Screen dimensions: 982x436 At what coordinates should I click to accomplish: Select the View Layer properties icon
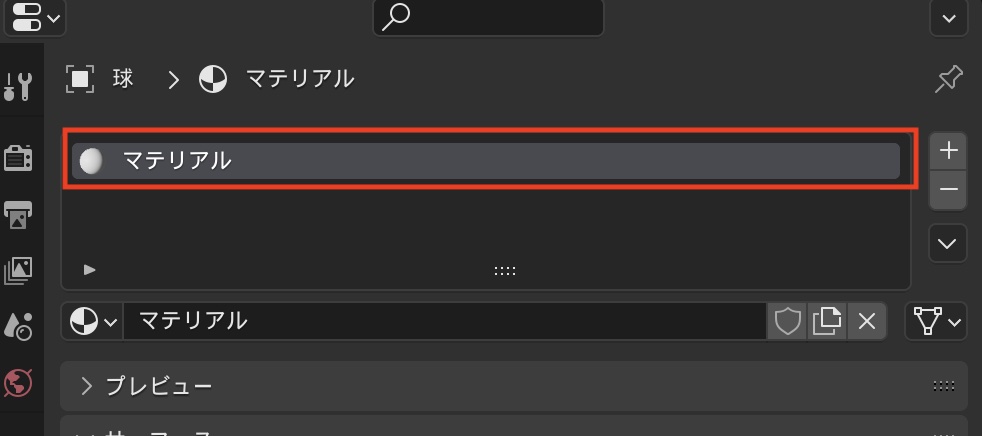tap(18, 269)
